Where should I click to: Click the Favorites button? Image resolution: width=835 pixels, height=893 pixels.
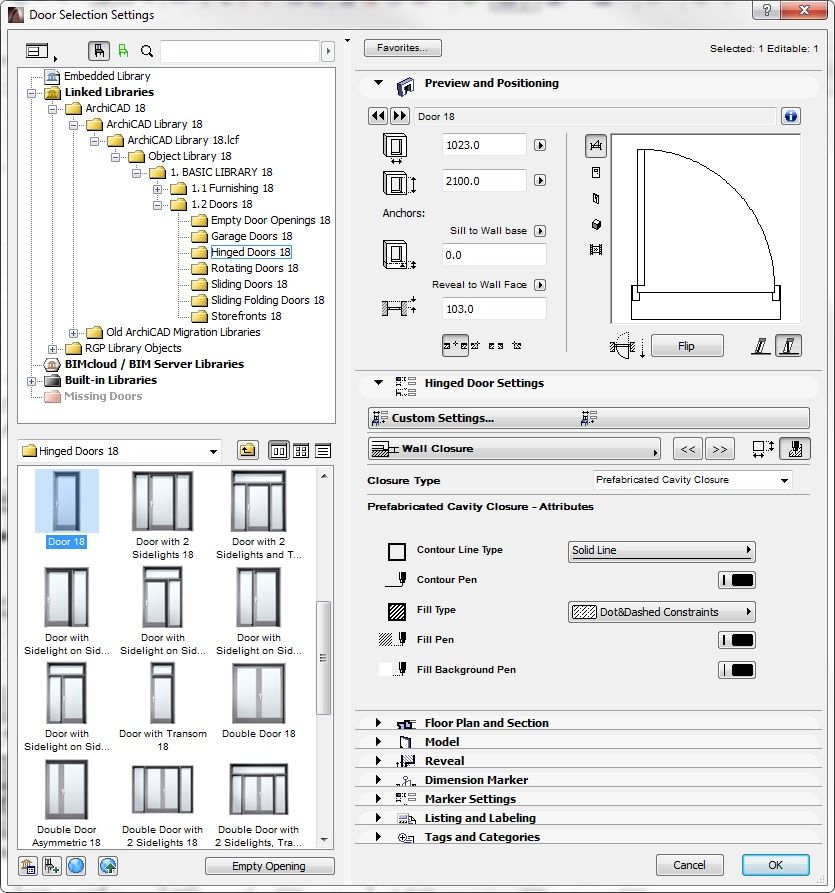(x=403, y=48)
